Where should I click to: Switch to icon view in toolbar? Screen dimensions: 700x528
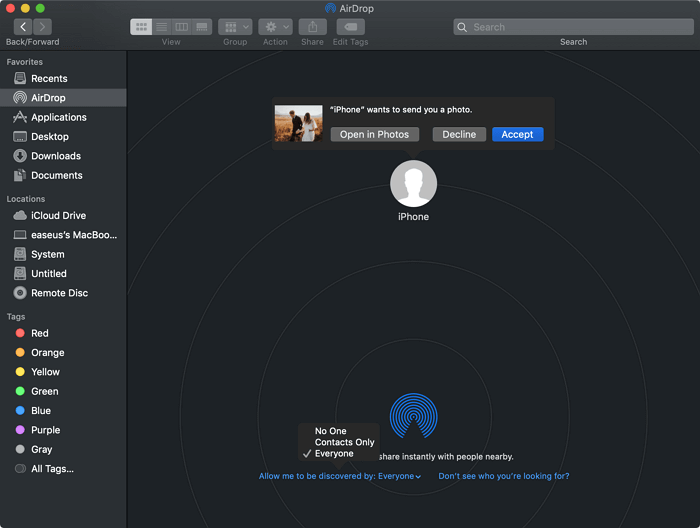[141, 27]
